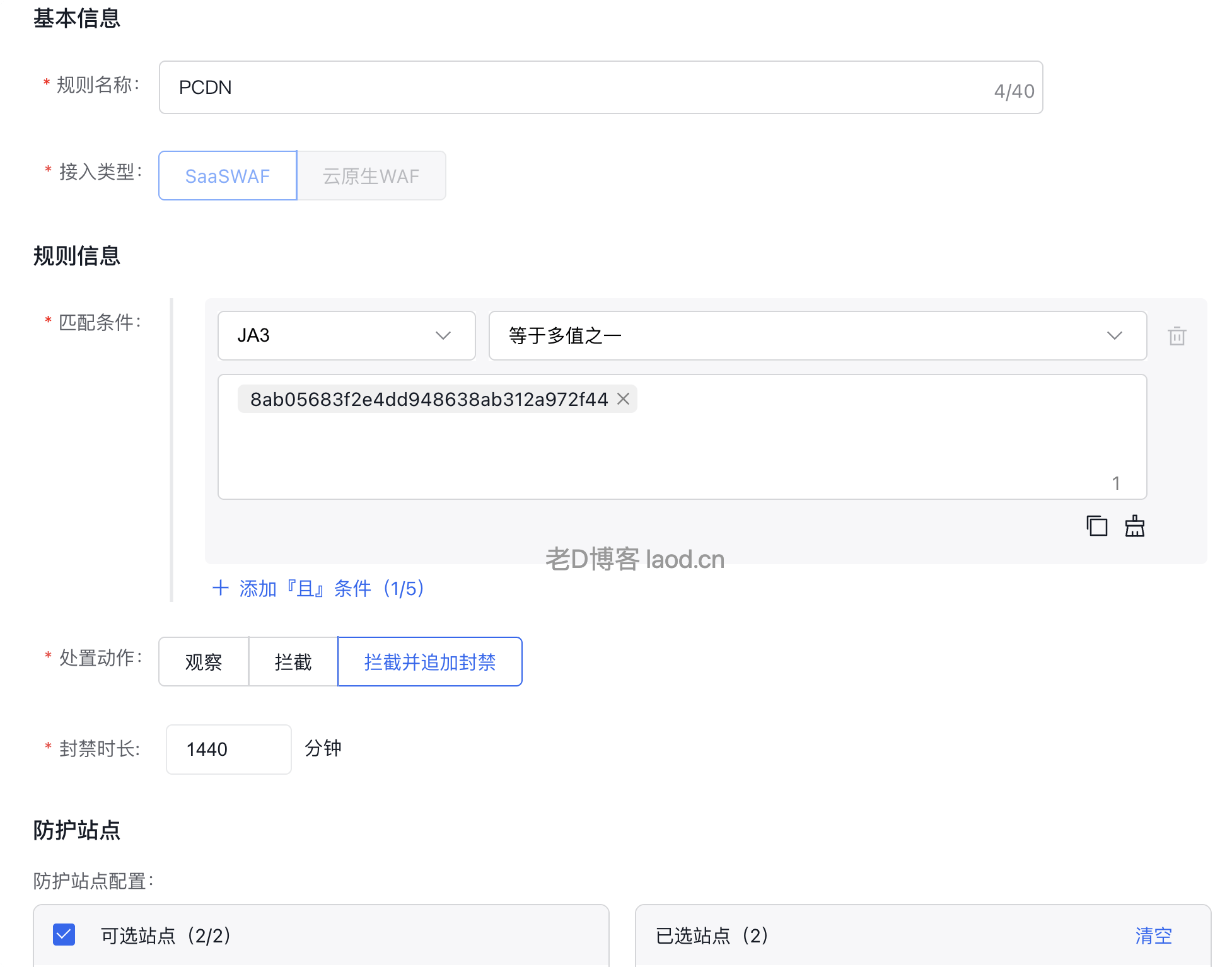Collapse the operator dropdown chevron
1232x967 pixels.
pos(1115,336)
